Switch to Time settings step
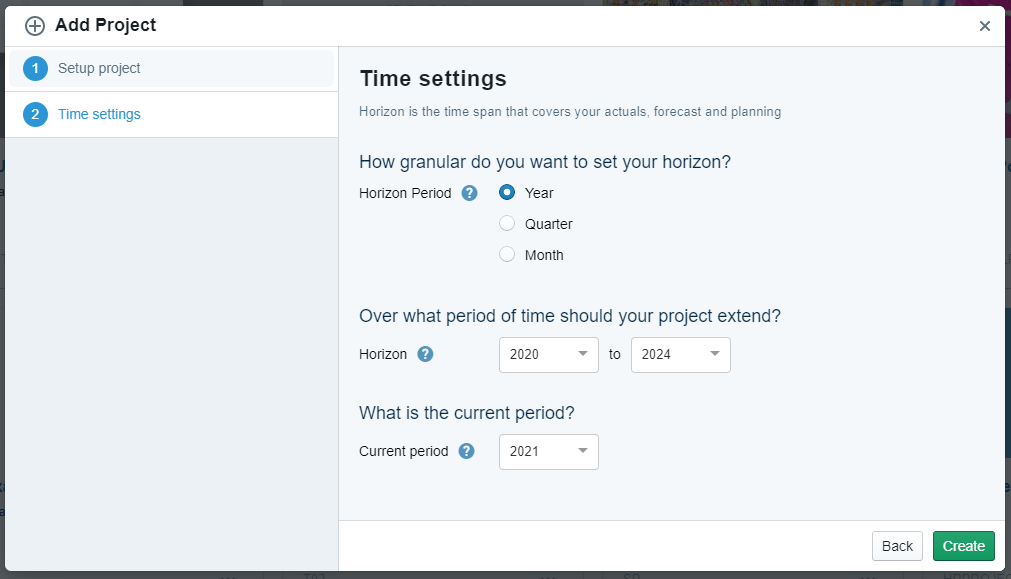 pos(99,114)
